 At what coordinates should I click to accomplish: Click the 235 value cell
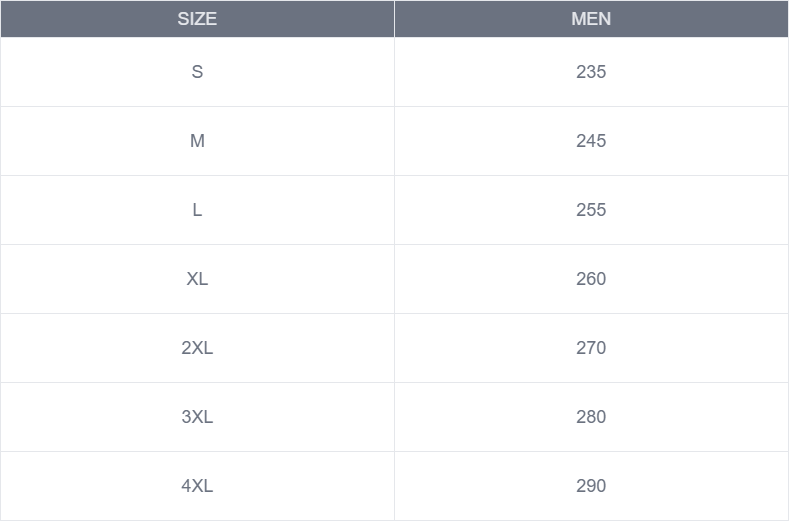(x=591, y=72)
